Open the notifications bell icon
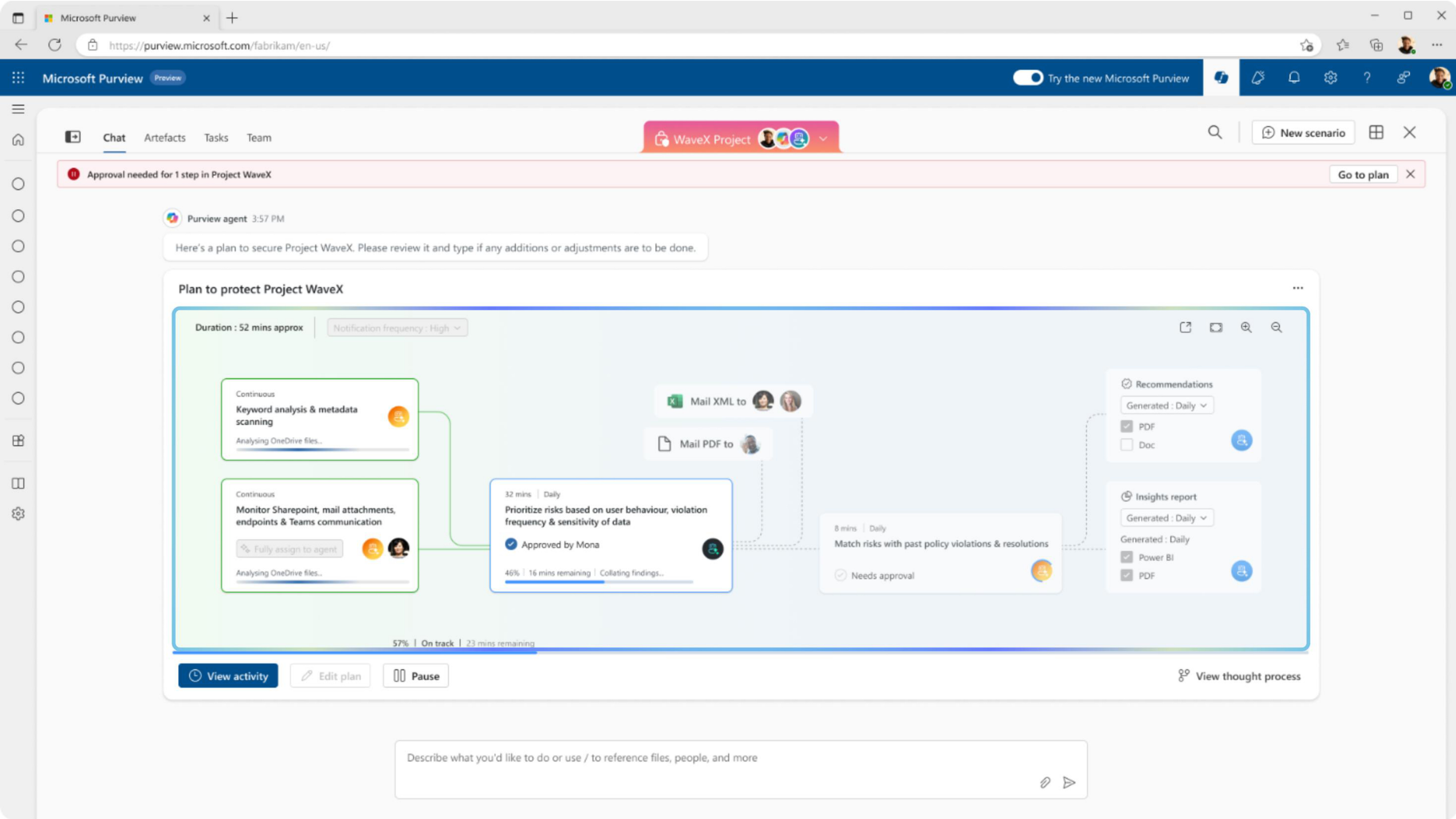Viewport: 1456px width, 819px height. 1294,78
